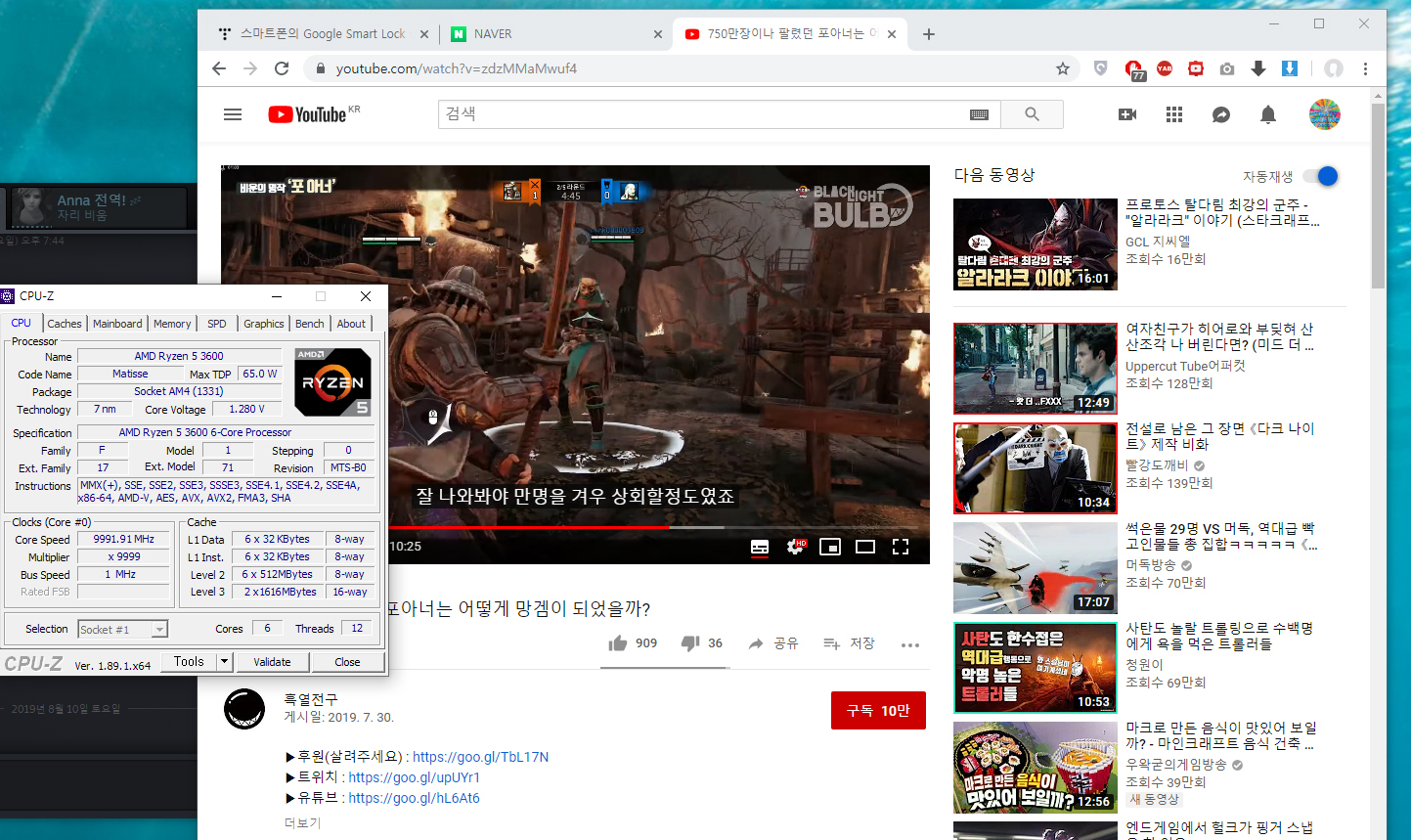
Task: Toggle autoplay 자동재생 switch
Action: [1321, 176]
